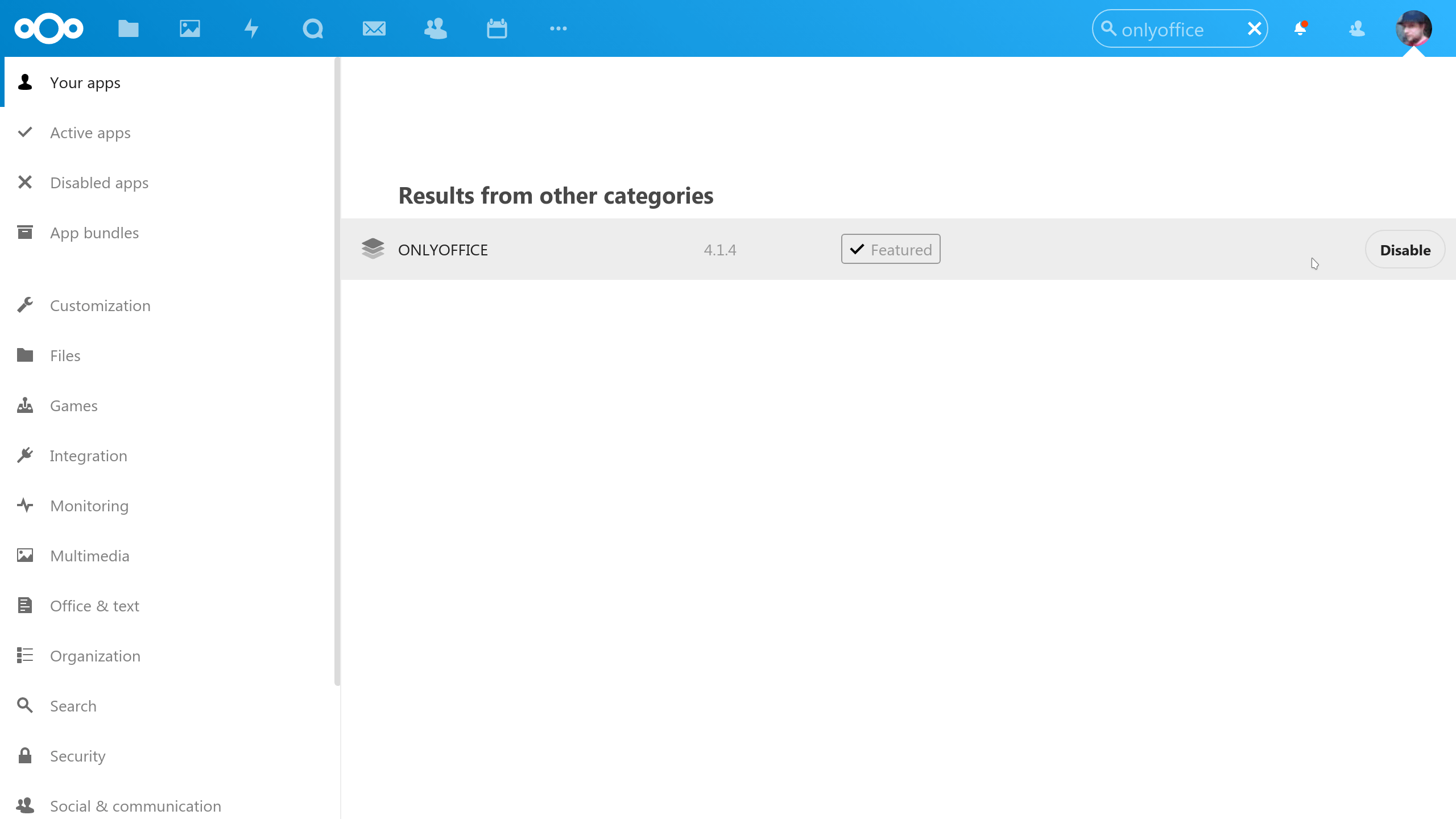Click the Featured badge on ONLYOFFICE
This screenshot has height=819, width=1456.
[x=891, y=249]
